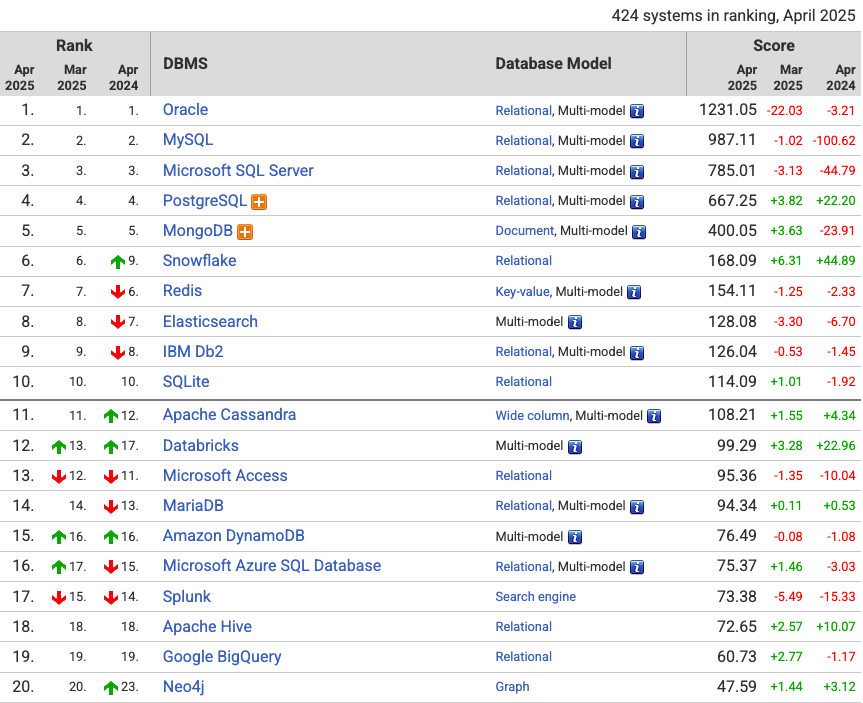This screenshot has width=863, height=703.
Task: Click the info icon in the MongoDB row
Action: tap(639, 232)
